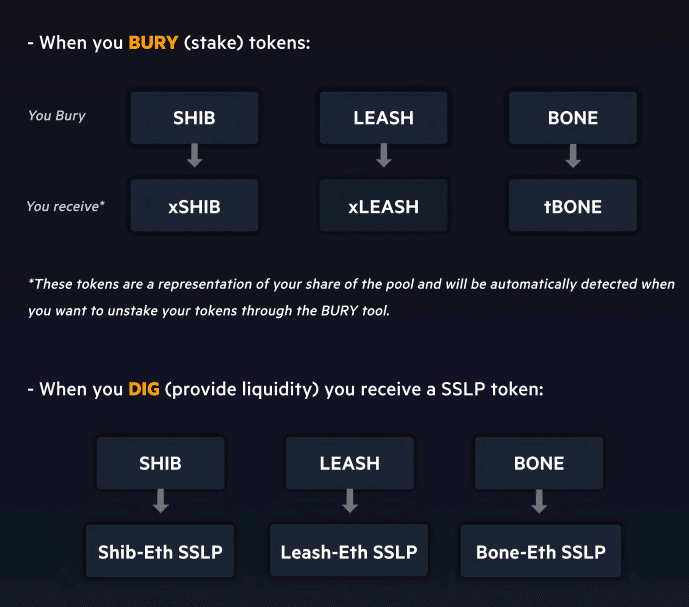Click the BONE box in the DIG section

click(539, 463)
